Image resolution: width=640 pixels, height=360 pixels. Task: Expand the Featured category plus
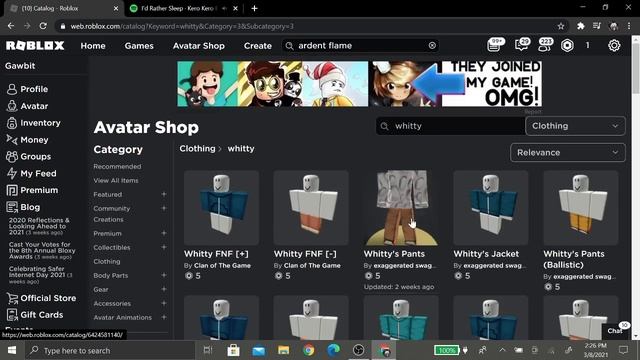164,194
